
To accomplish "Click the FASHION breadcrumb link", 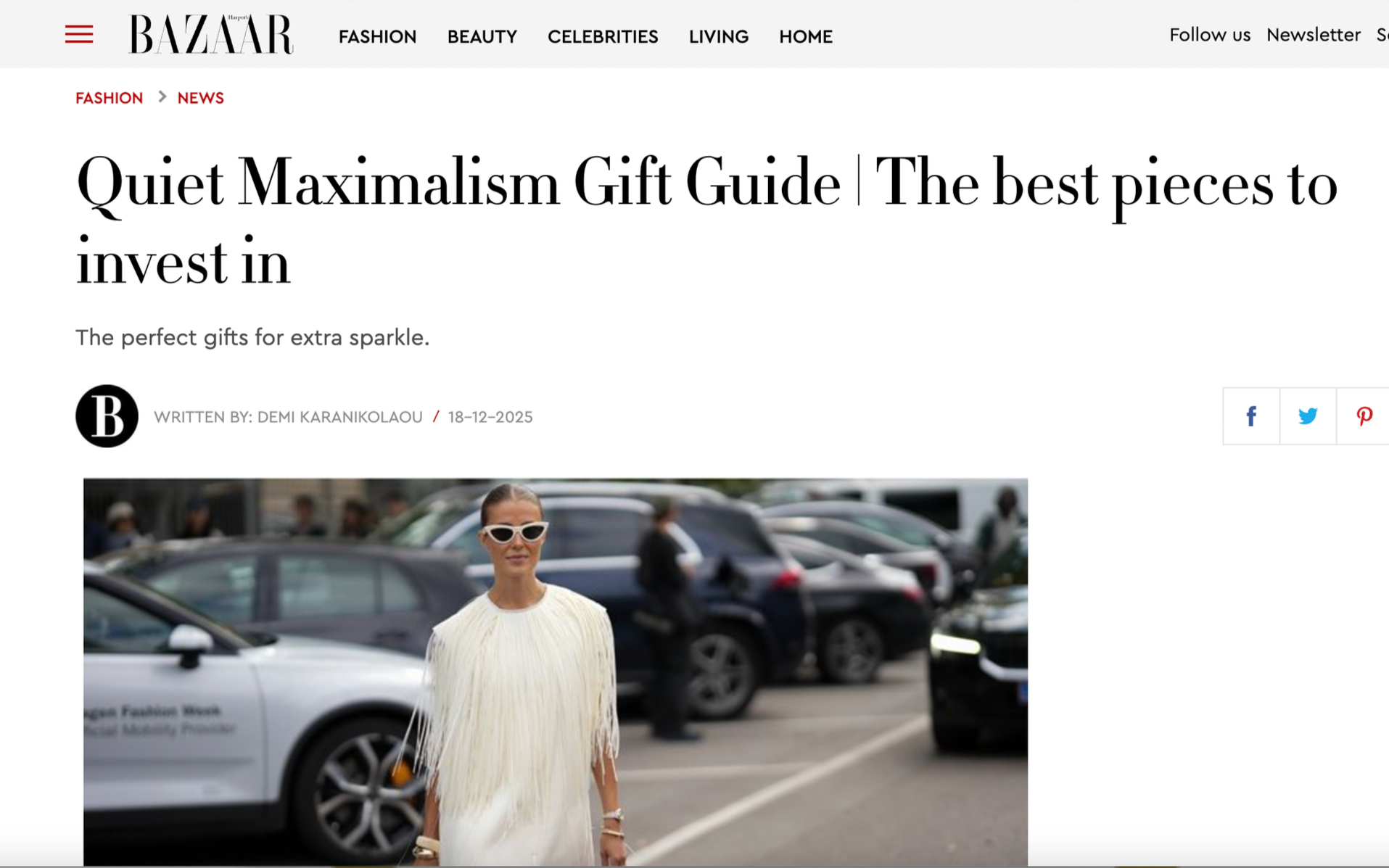I will pyautogui.click(x=110, y=98).
